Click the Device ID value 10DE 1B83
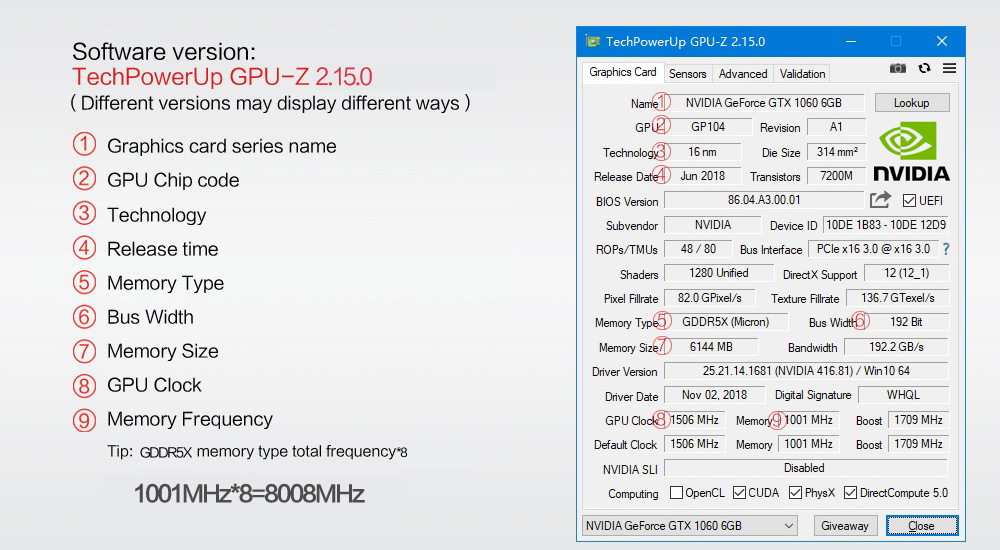 pyautogui.click(x=886, y=225)
